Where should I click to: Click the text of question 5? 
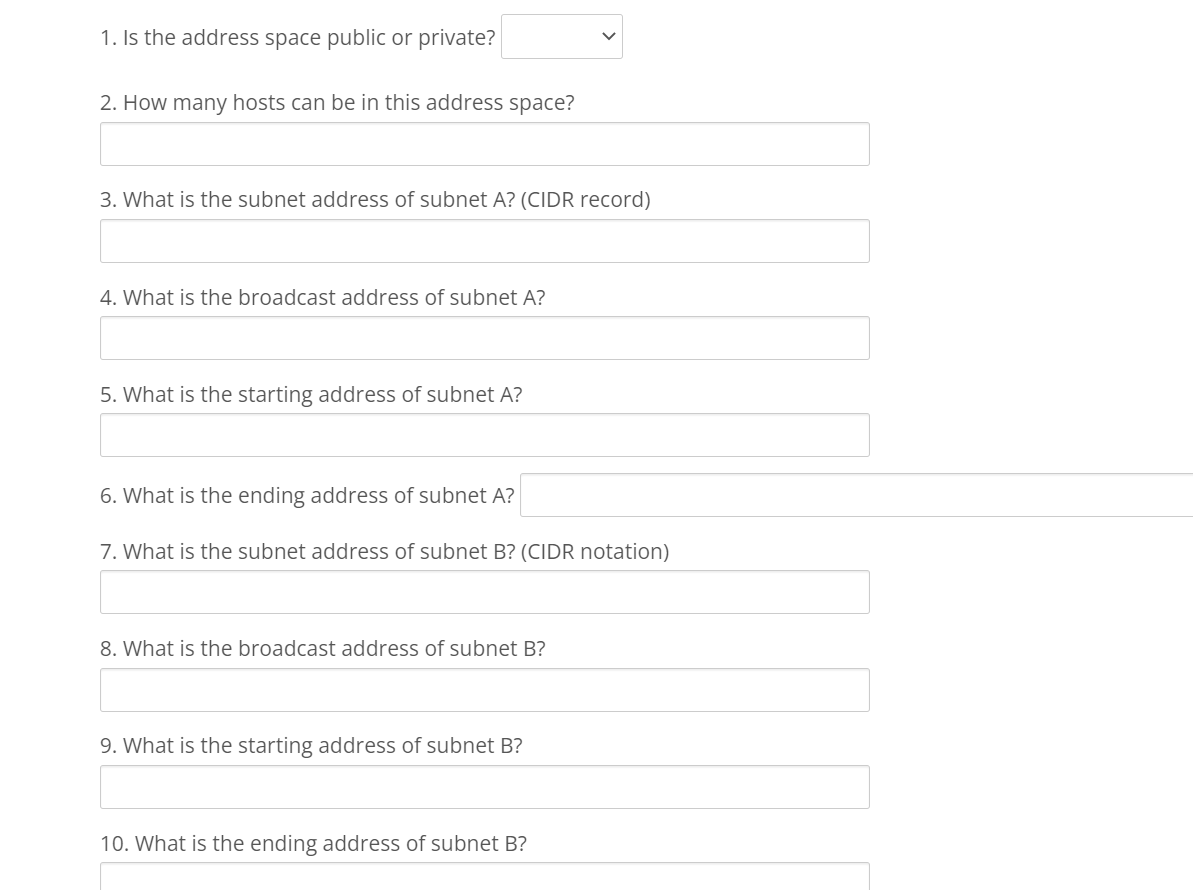click(x=311, y=394)
